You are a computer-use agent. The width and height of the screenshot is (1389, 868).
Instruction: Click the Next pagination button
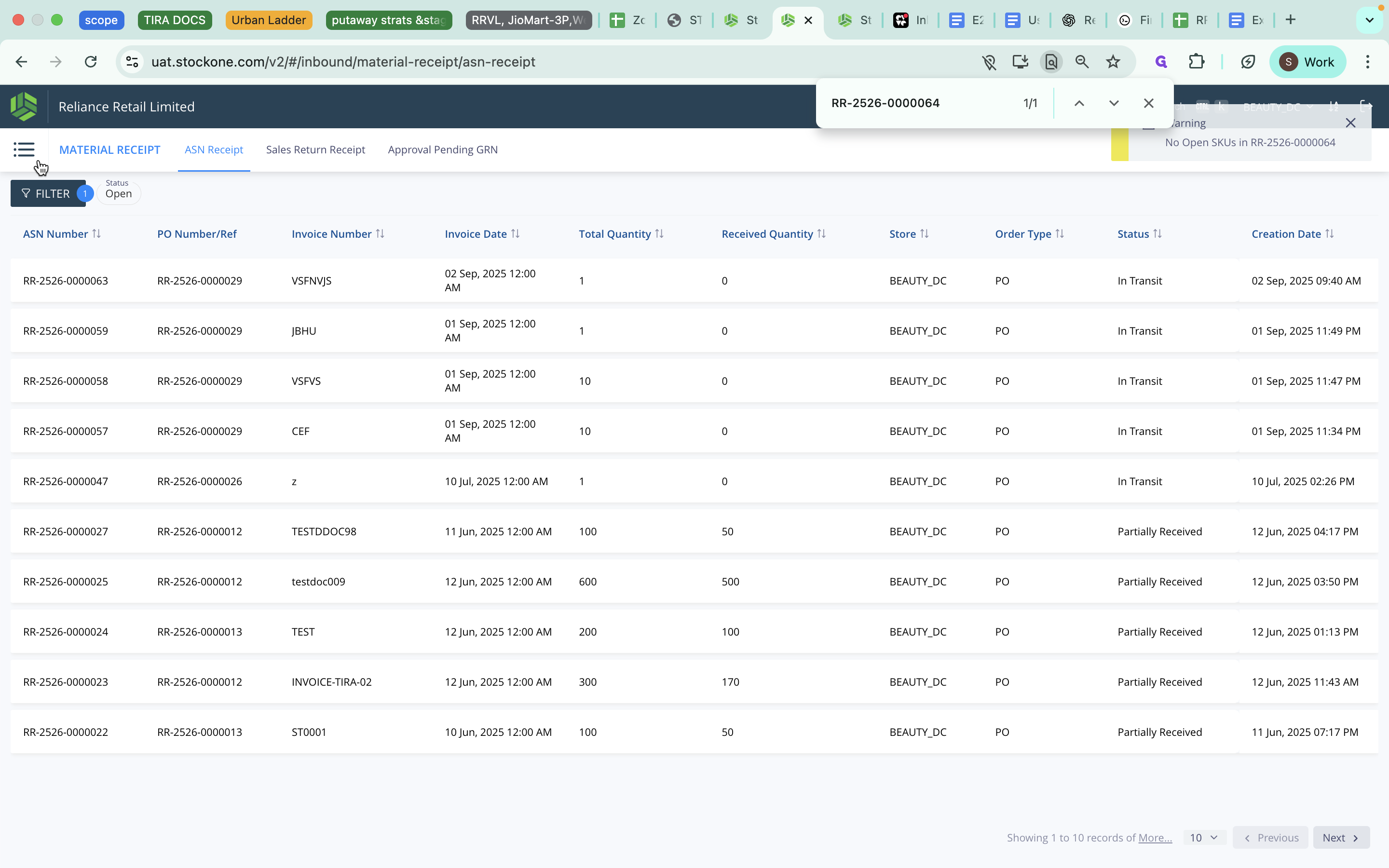[x=1341, y=838]
